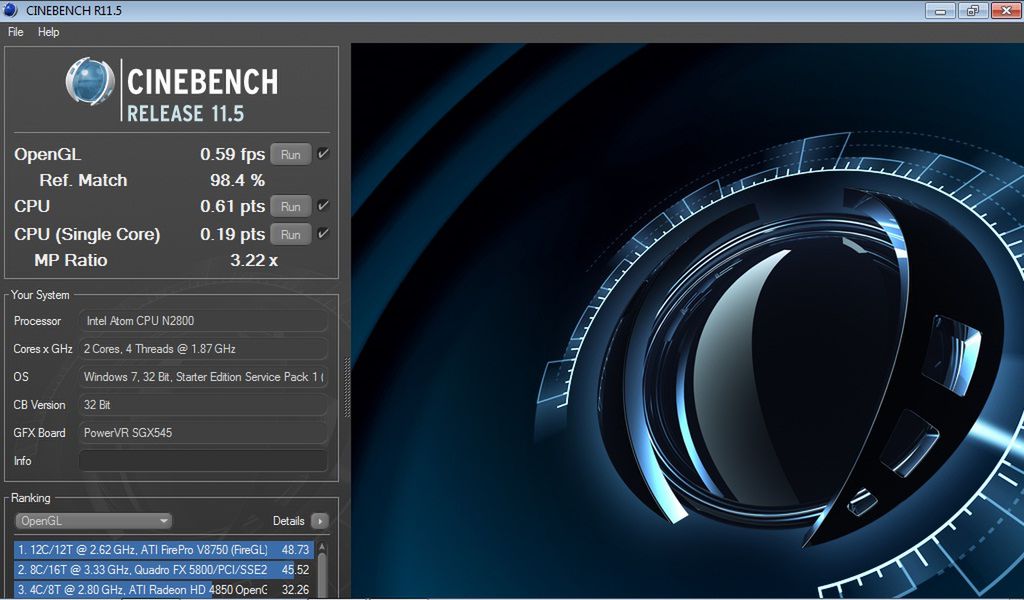1024x600 pixels.
Task: Run the CPU Single Core benchmark
Action: 291,234
